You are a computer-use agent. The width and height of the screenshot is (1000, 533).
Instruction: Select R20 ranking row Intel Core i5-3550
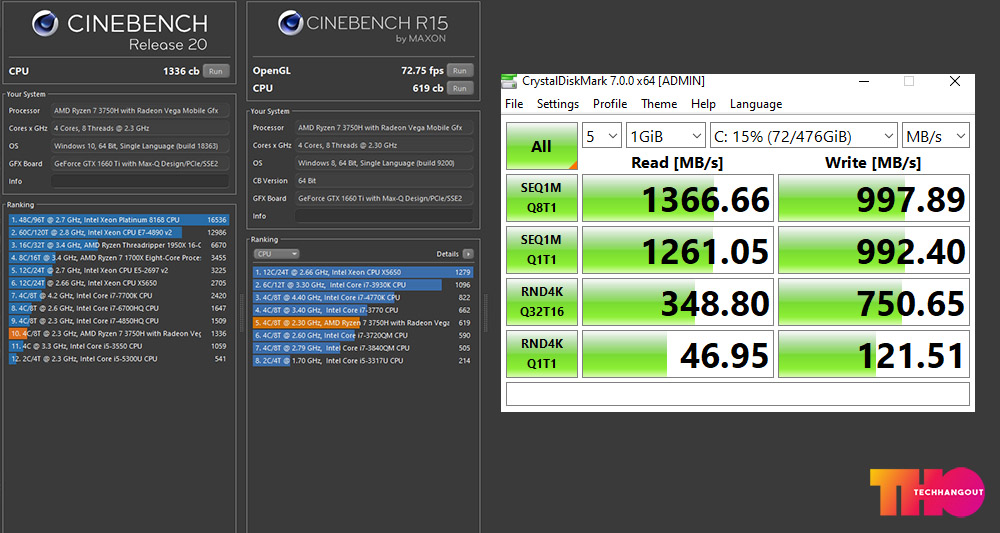(x=119, y=346)
